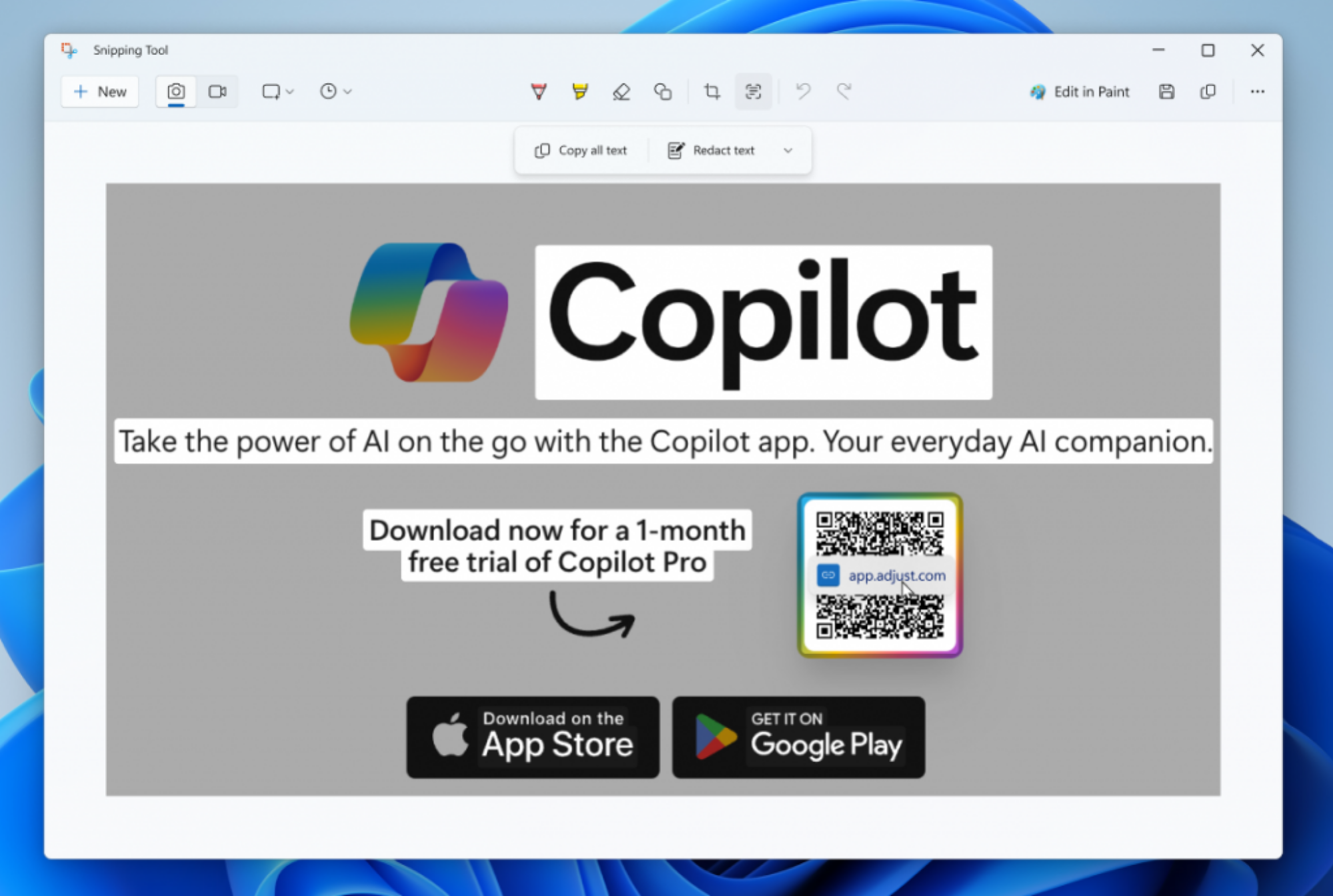The width and height of the screenshot is (1333, 896).
Task: Click the more options menu (three dots)
Action: [1257, 92]
